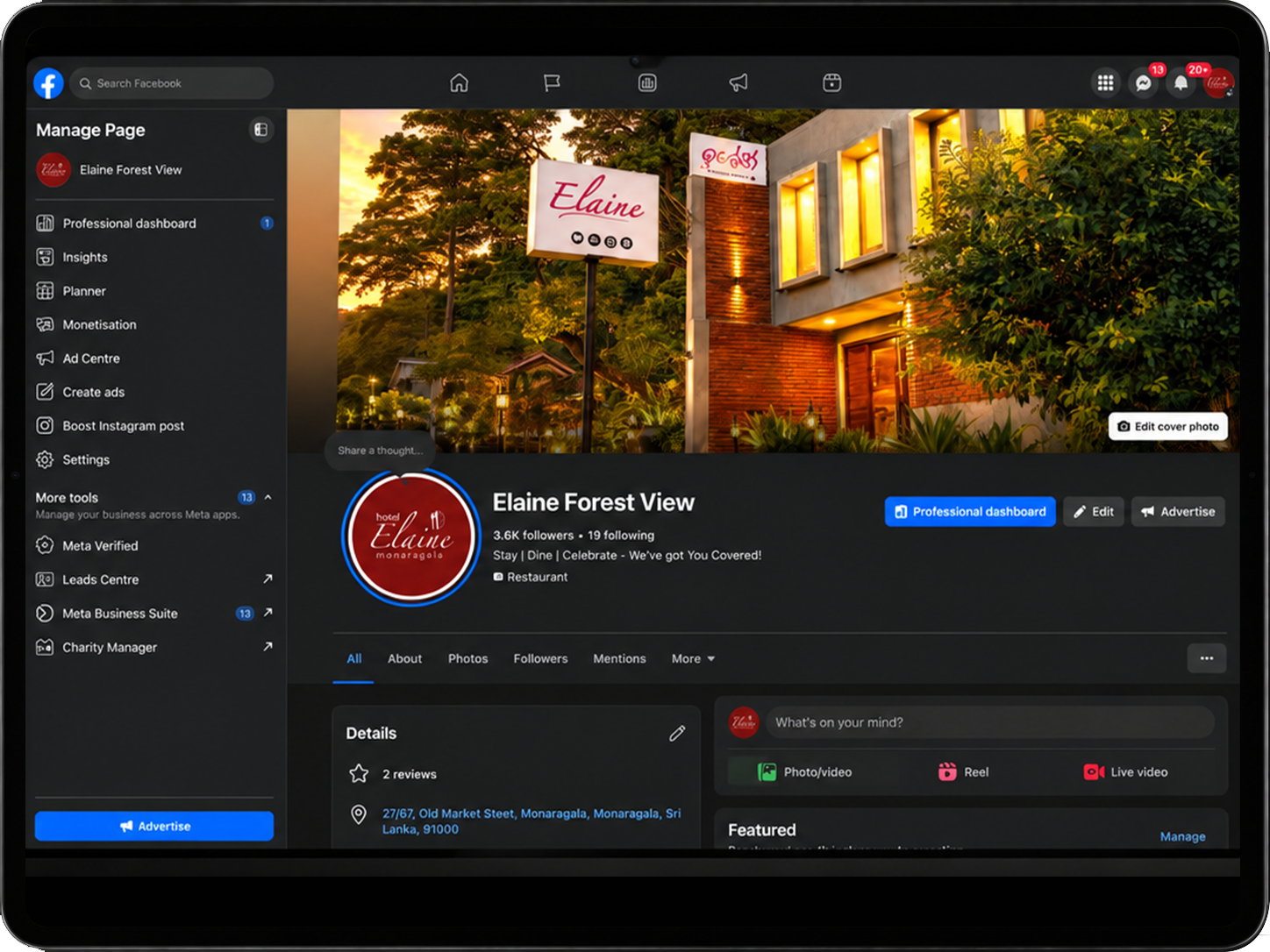Create a Reel from composer
This screenshot has width=1270, height=952.
963,771
